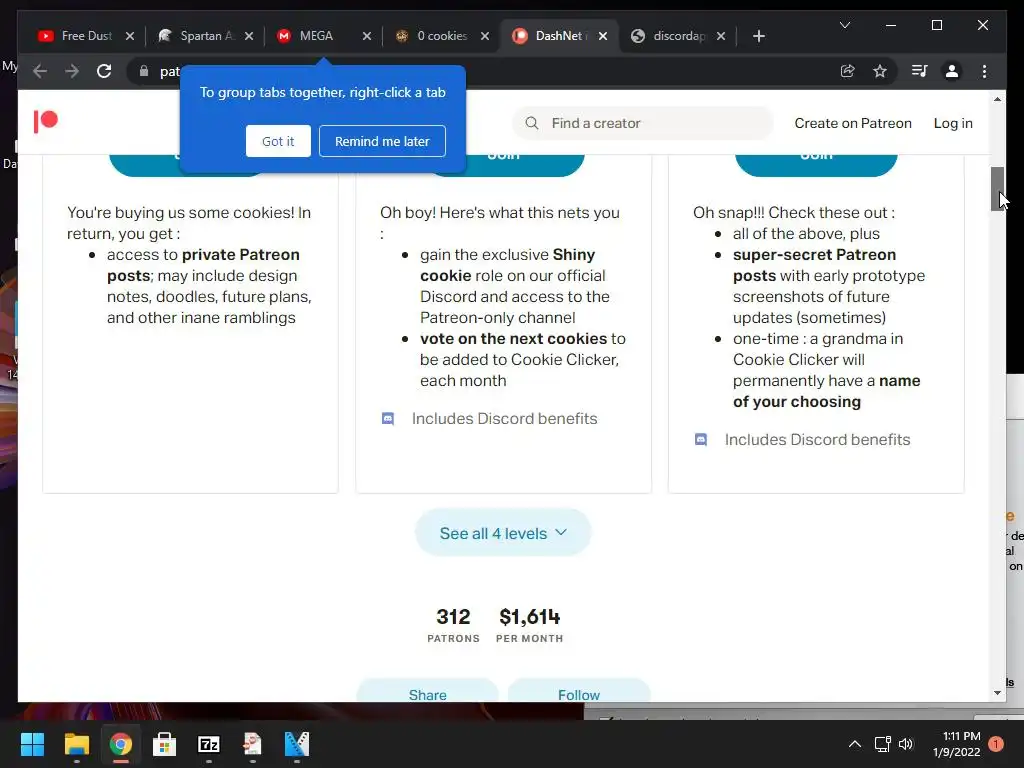Close the Spartan tab

coord(249,36)
